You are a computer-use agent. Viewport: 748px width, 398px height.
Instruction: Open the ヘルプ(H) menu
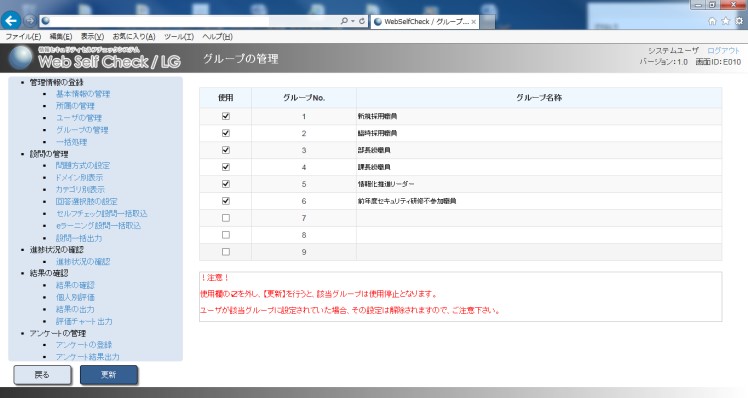click(218, 37)
